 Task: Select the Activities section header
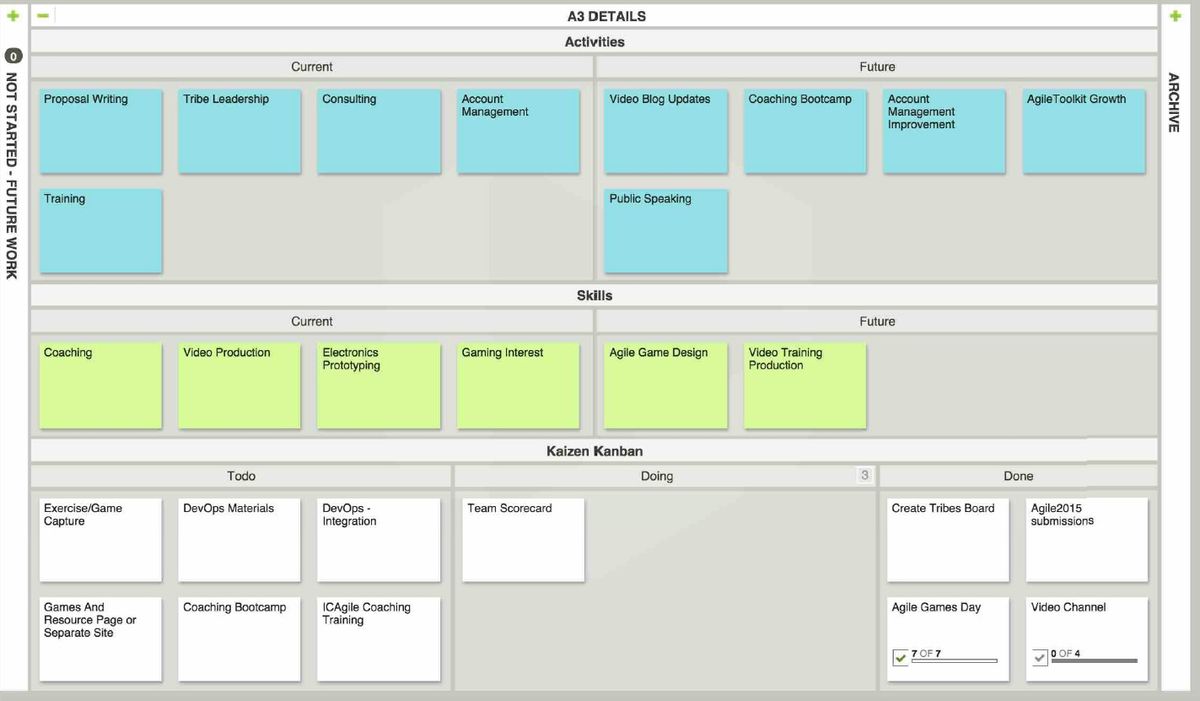[x=594, y=42]
